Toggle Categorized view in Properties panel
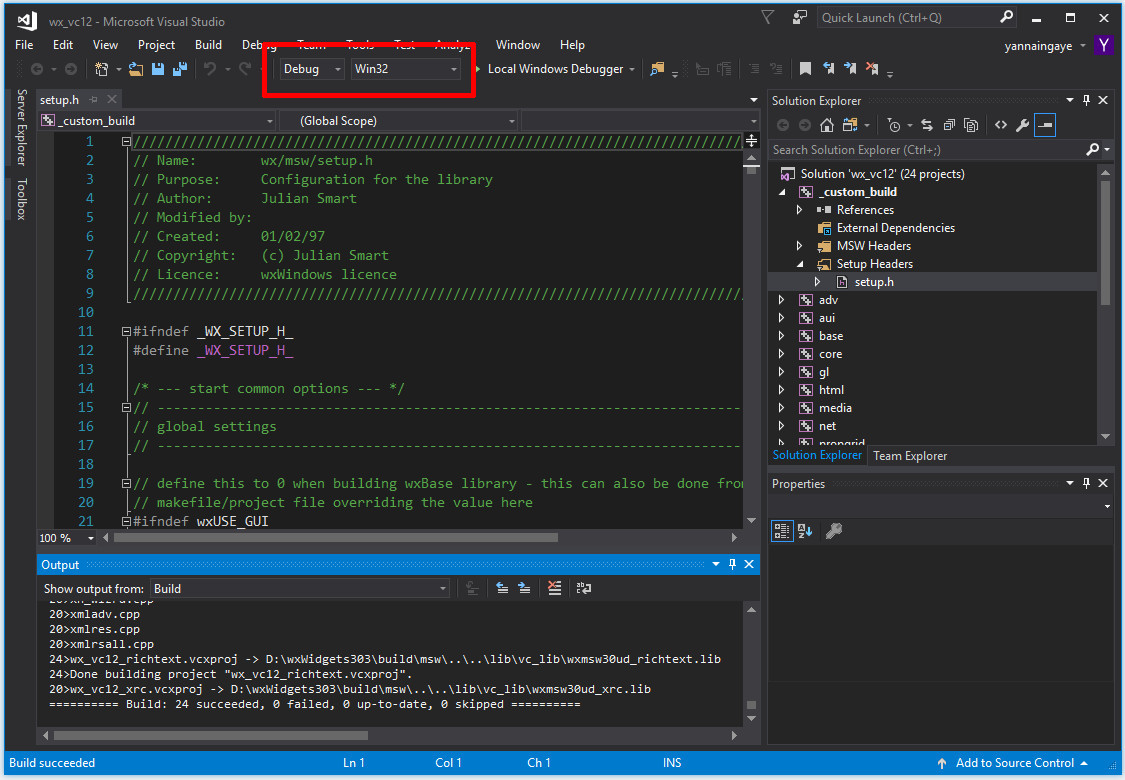 (x=782, y=531)
